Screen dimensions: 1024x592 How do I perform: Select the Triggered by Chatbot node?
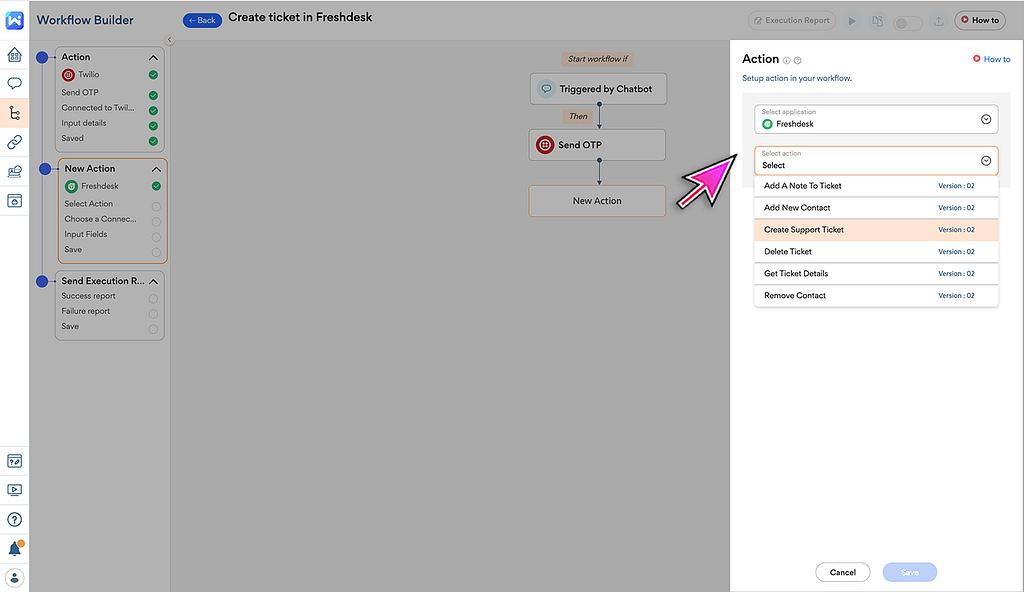pos(598,89)
